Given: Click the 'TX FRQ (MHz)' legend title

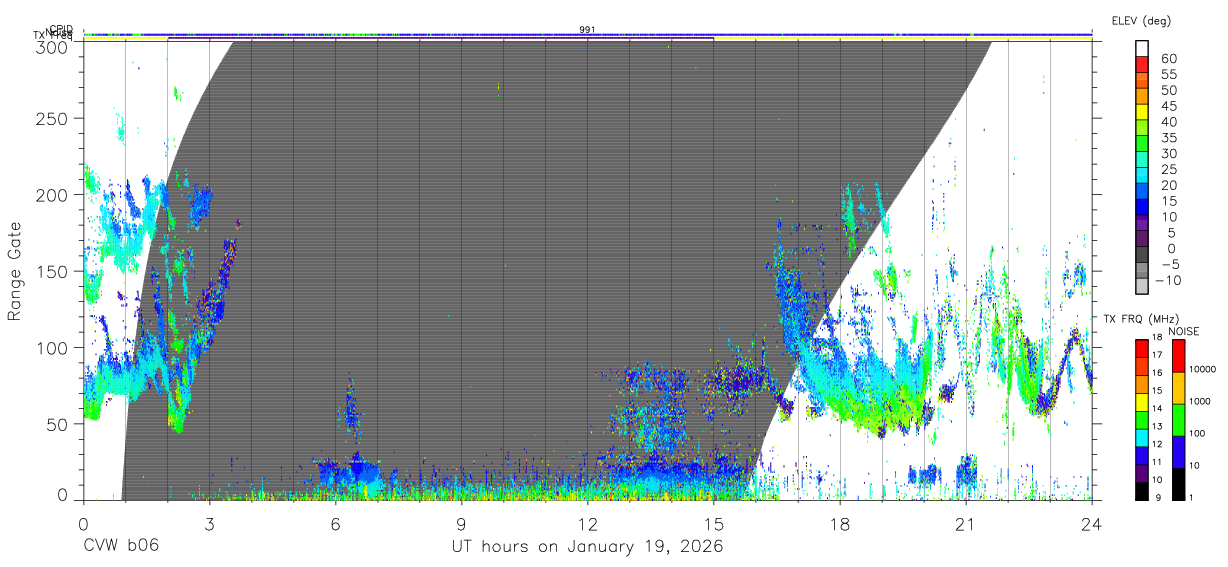Looking at the screenshot, I should (1141, 319).
